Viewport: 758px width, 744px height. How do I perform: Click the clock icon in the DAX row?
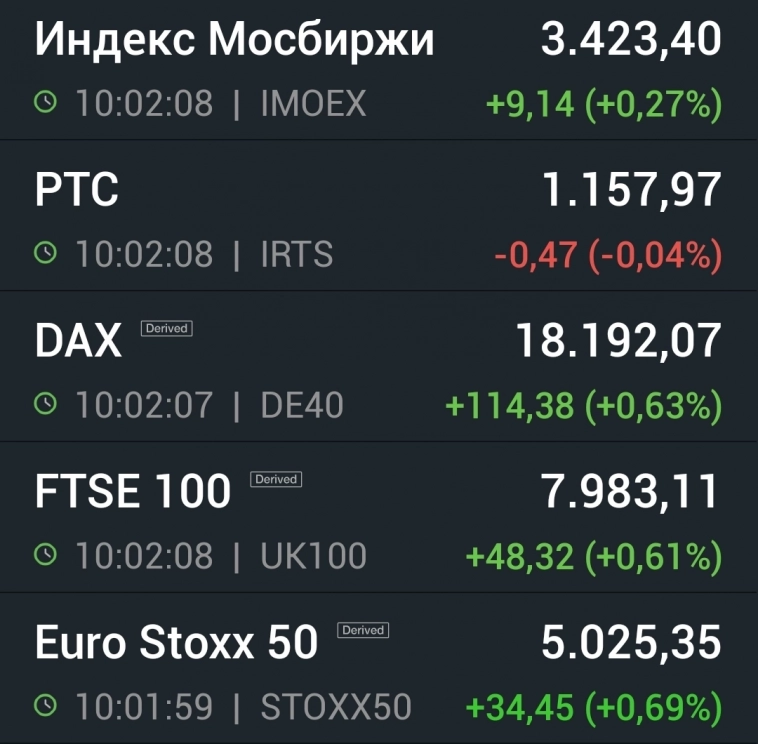coord(46,405)
